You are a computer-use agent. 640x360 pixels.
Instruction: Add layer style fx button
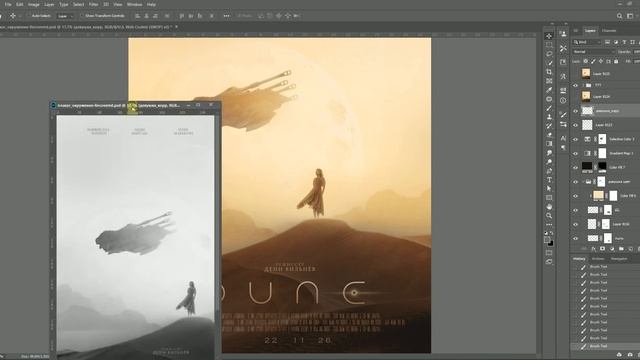point(593,249)
